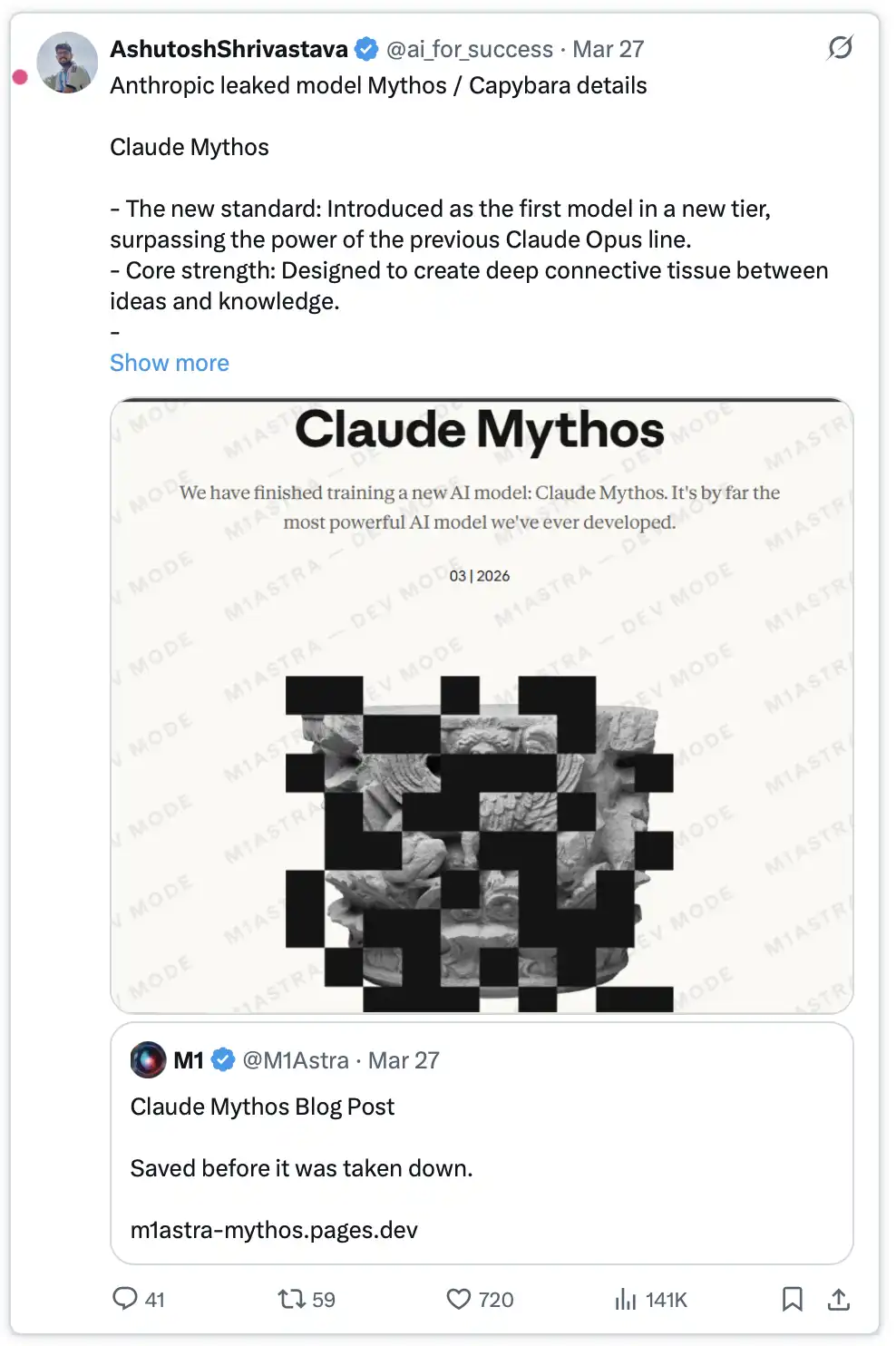Click the Grok icon on the post

point(840,47)
